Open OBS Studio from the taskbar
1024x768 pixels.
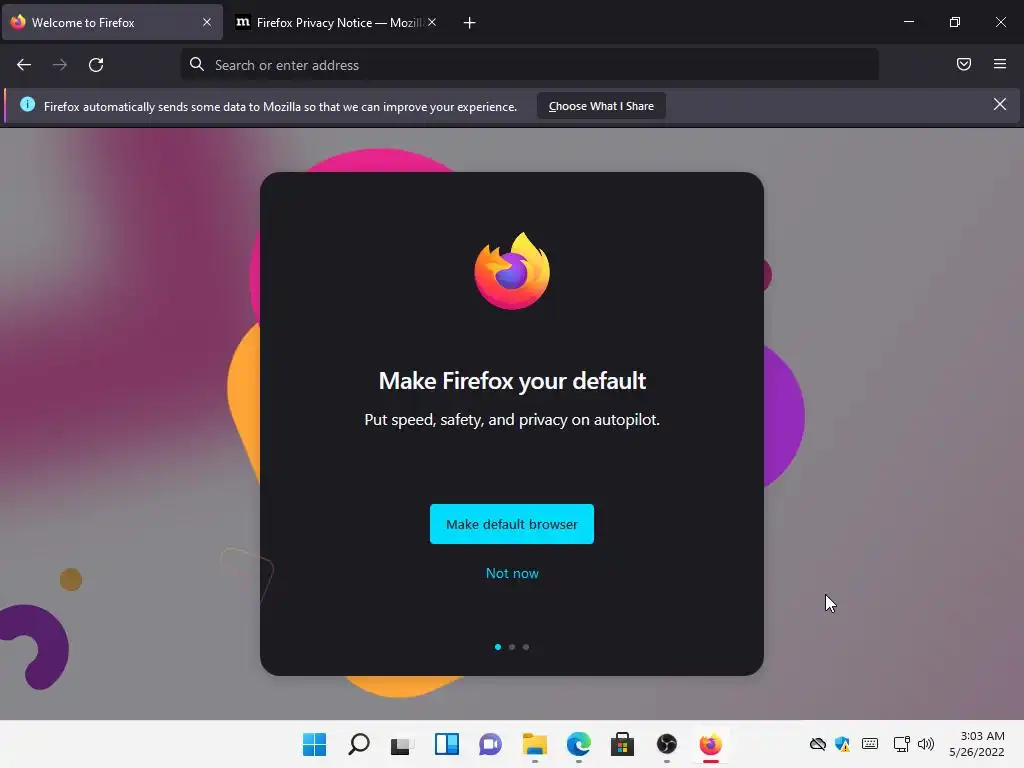pos(667,744)
